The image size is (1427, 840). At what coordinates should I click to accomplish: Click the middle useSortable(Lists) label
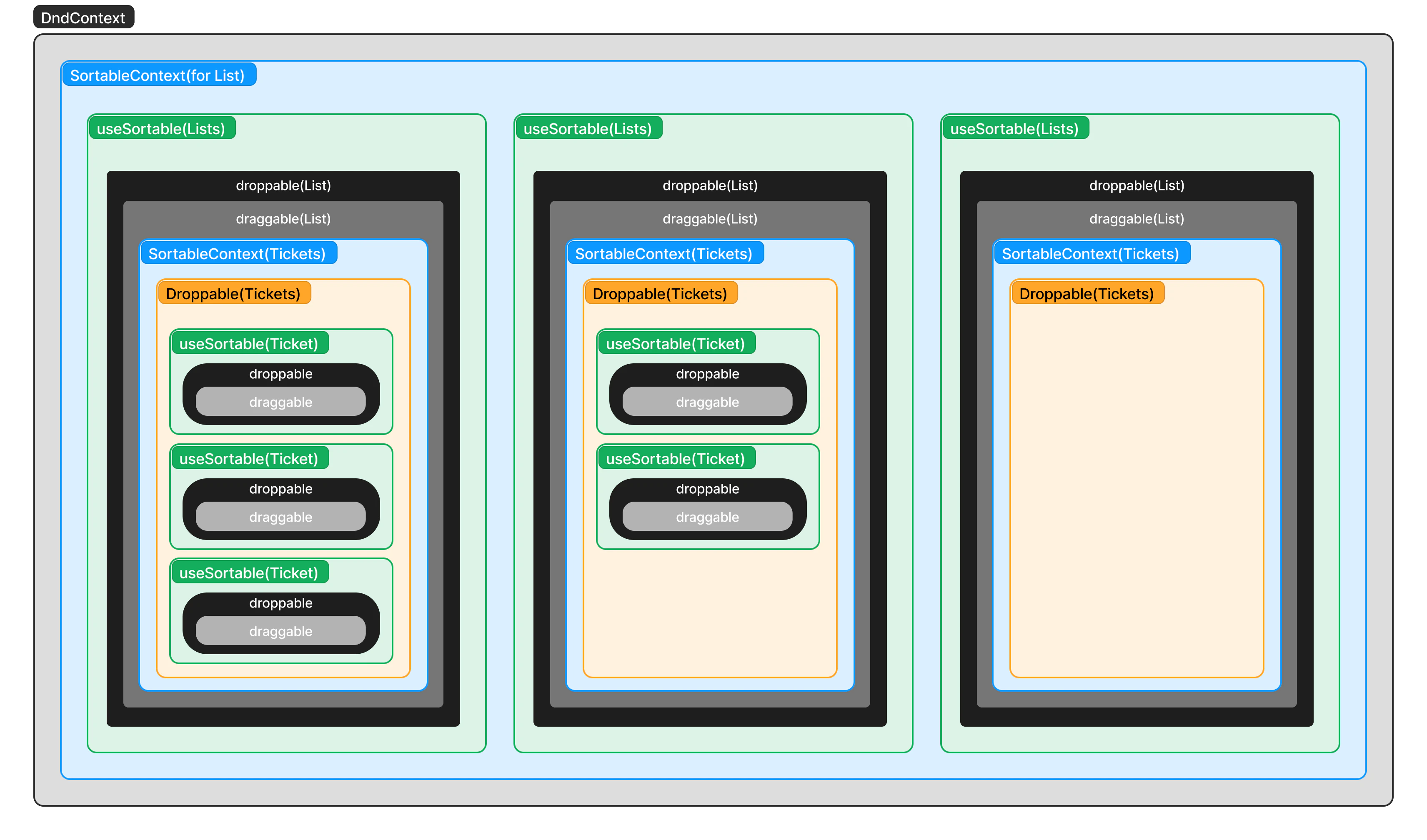click(x=588, y=128)
